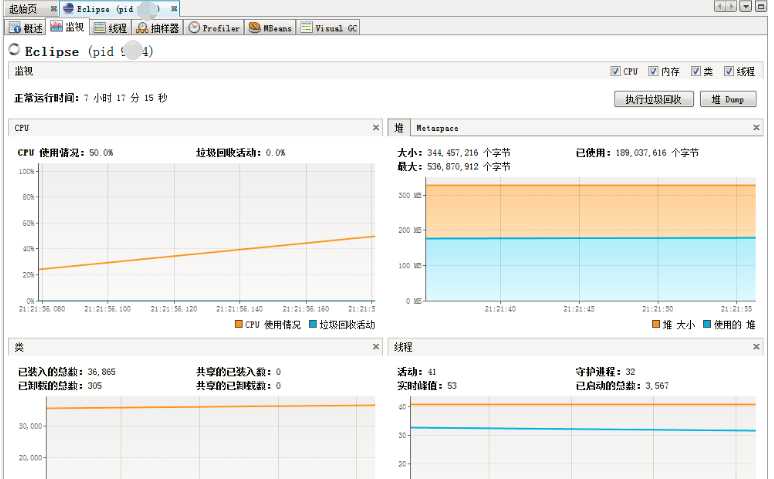
Task: Click the orange CPU 使用情况 legend swatch
Action: coord(238,324)
